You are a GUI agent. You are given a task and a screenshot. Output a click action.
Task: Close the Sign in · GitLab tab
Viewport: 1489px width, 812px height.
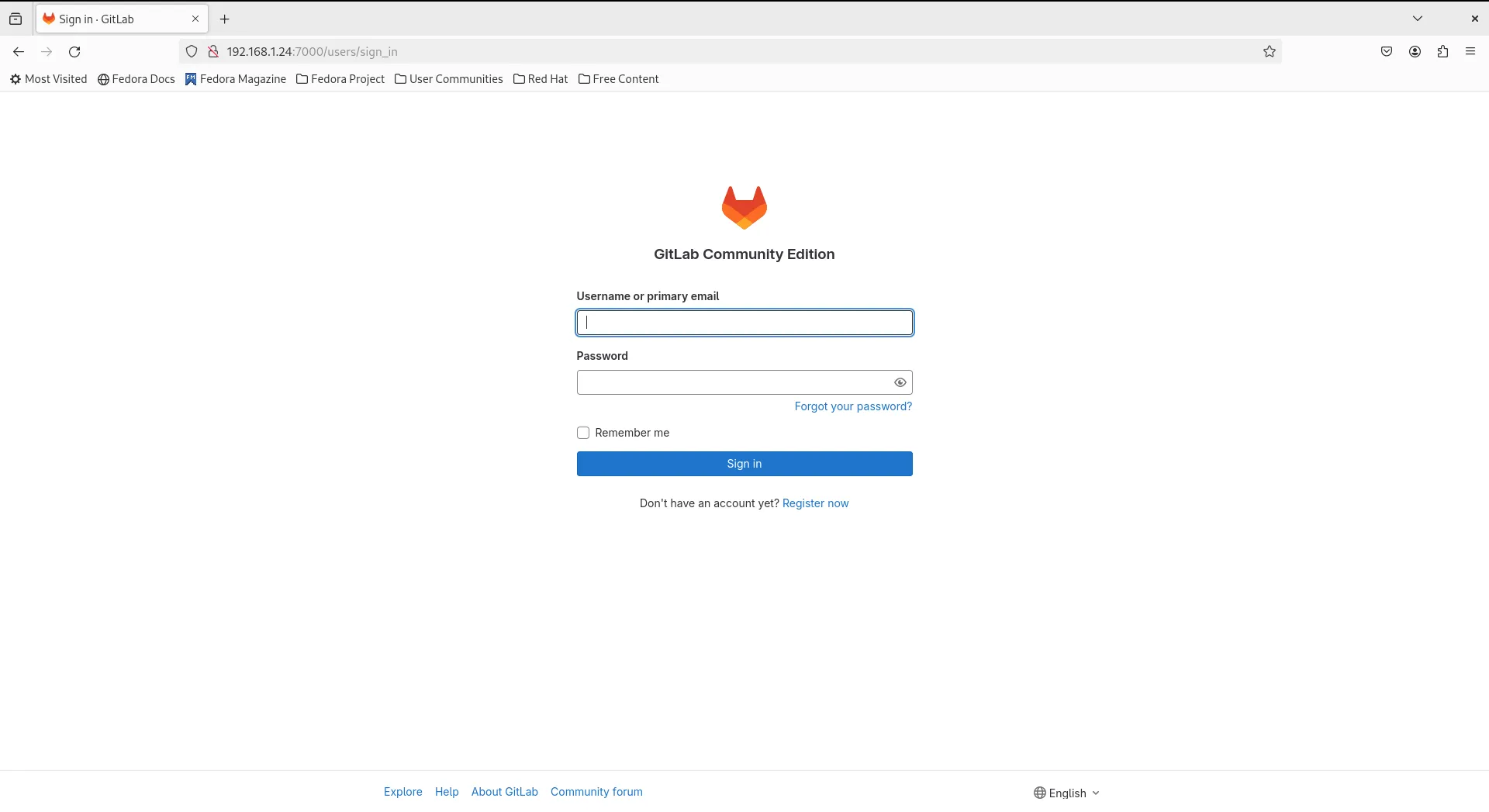195,19
